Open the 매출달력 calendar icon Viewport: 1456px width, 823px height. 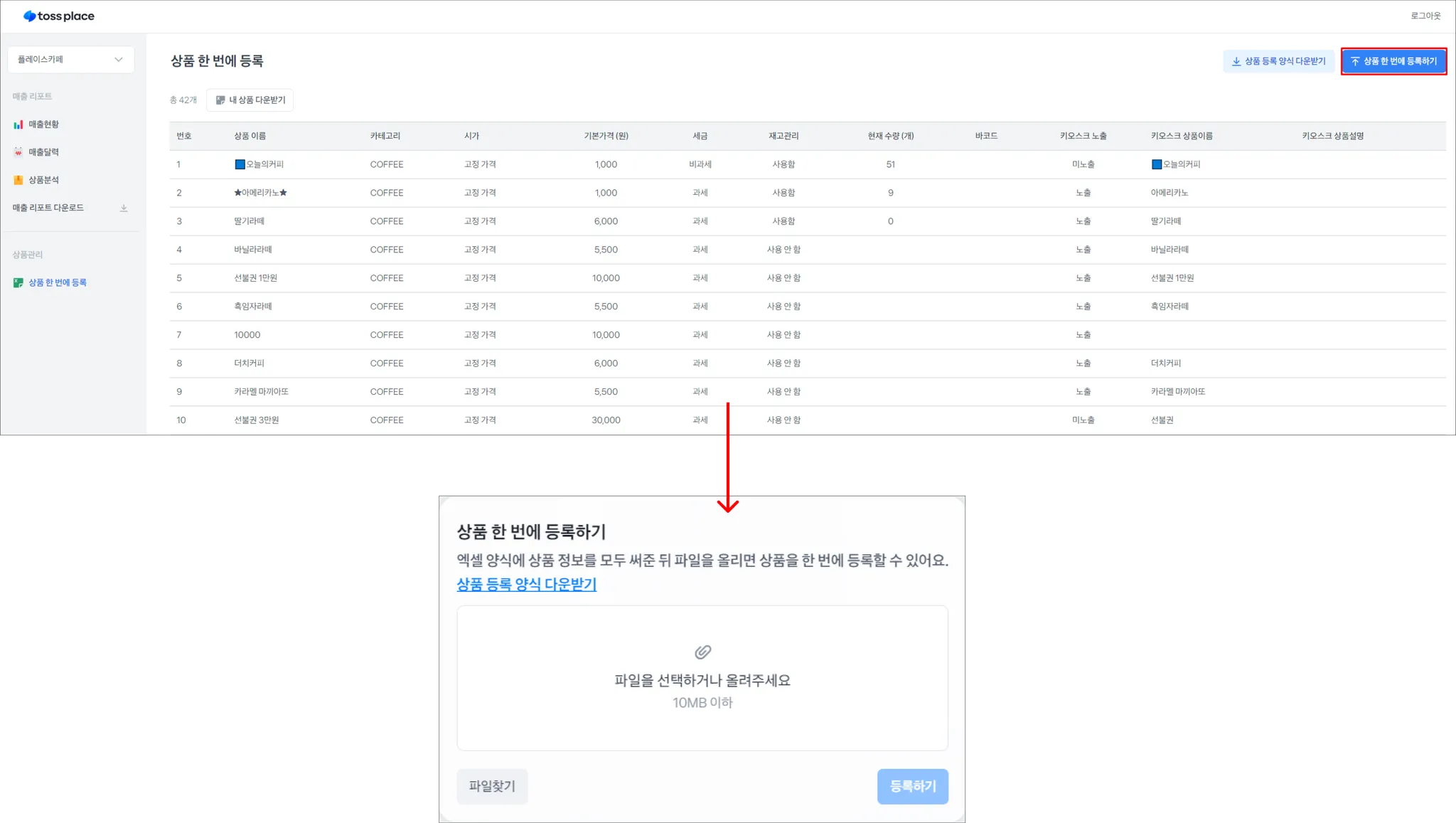tap(18, 152)
